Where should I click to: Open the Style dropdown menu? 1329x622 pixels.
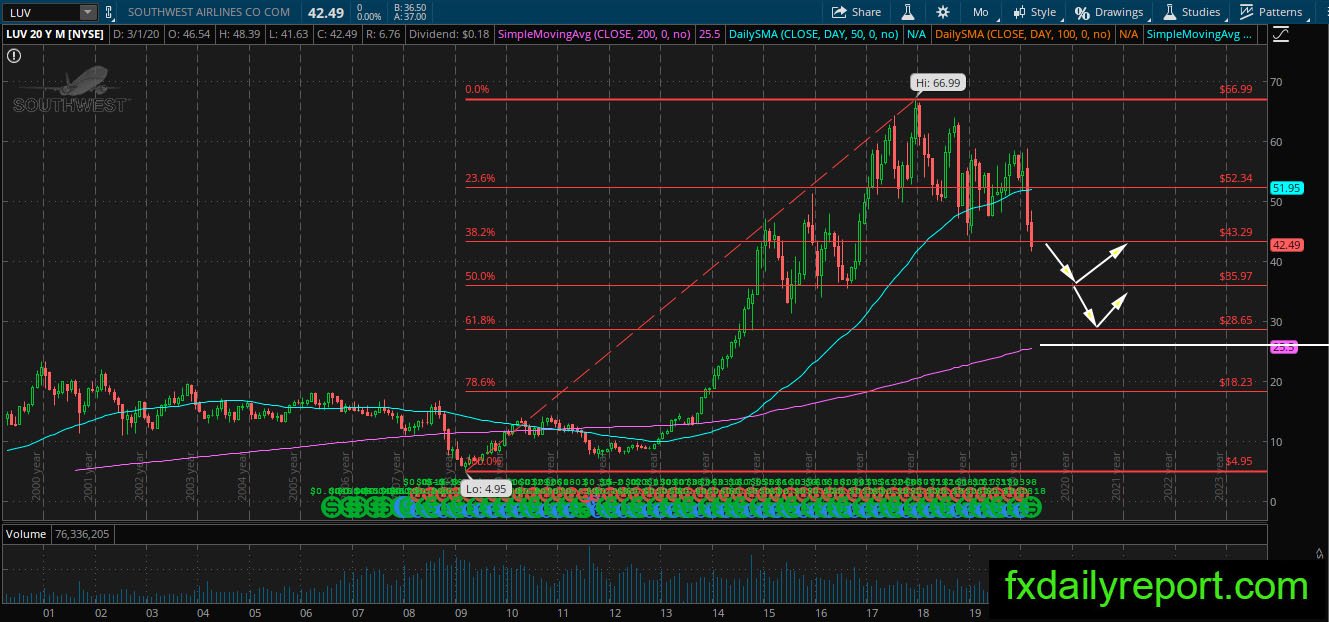[x=1034, y=12]
